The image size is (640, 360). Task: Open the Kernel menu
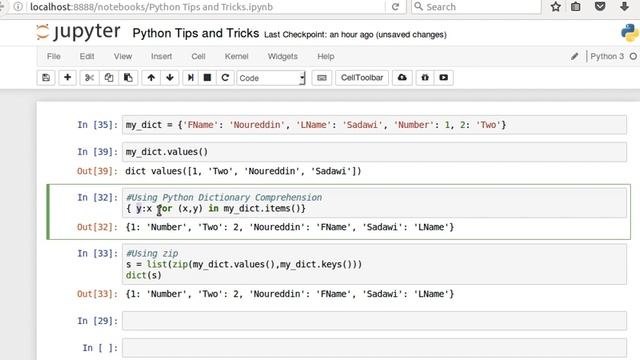point(236,56)
